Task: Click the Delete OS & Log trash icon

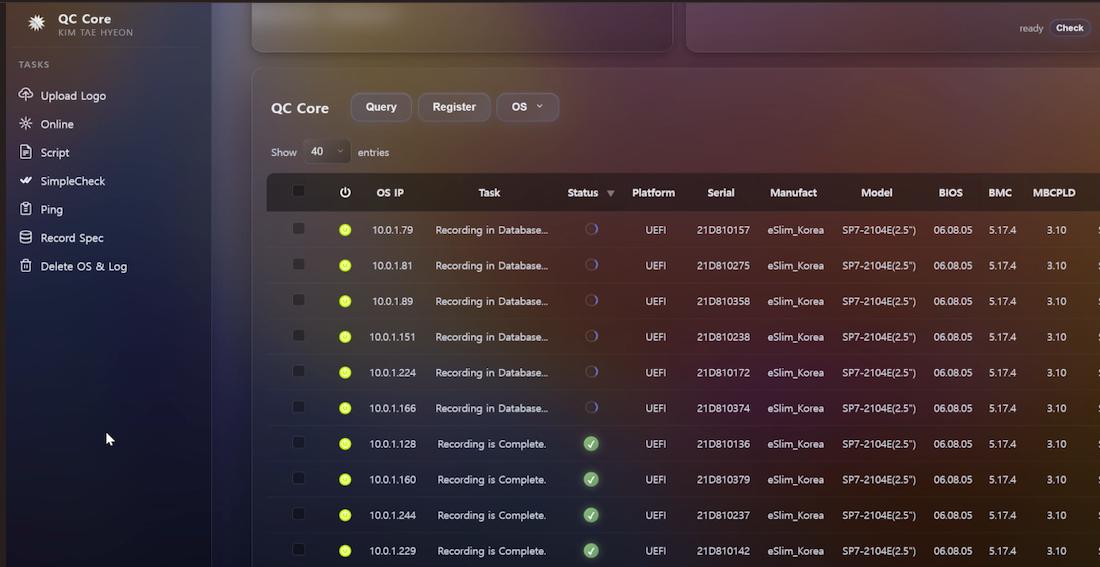Action: (26, 266)
